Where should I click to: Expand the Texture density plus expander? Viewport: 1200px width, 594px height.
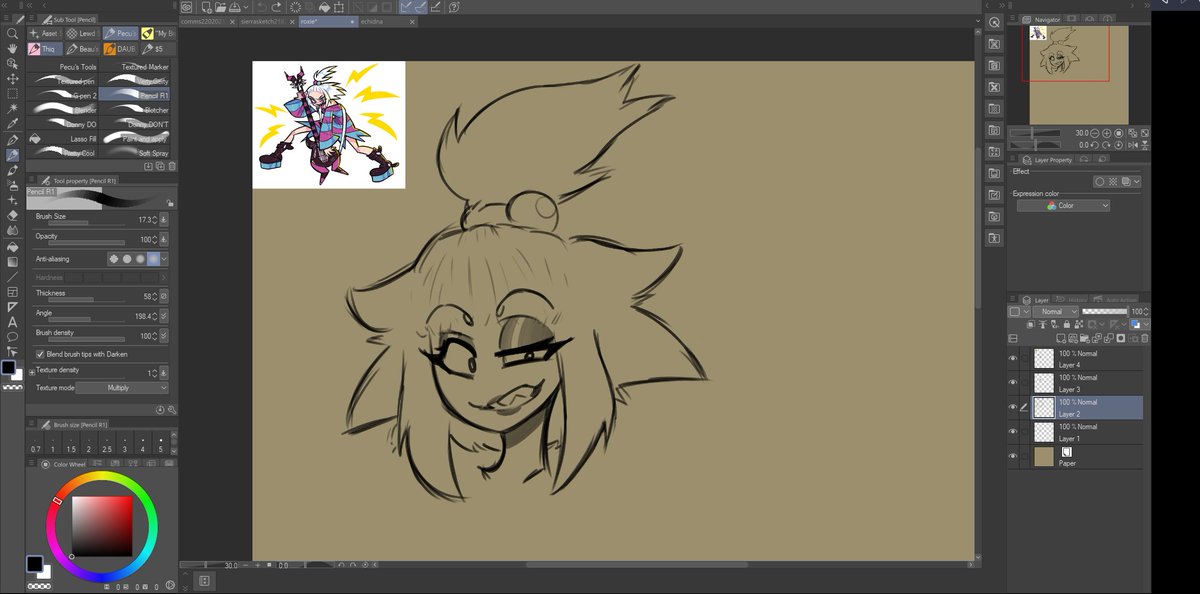(32, 372)
